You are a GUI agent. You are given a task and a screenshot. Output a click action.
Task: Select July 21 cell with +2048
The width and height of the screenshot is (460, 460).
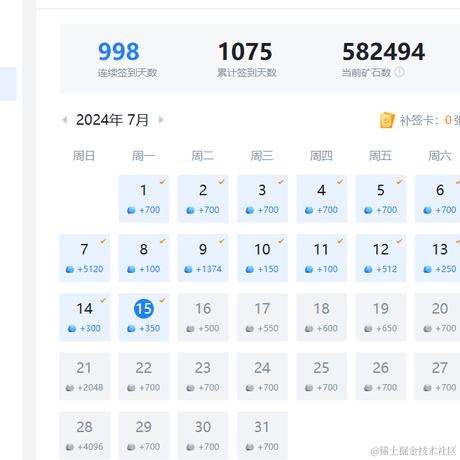point(85,376)
